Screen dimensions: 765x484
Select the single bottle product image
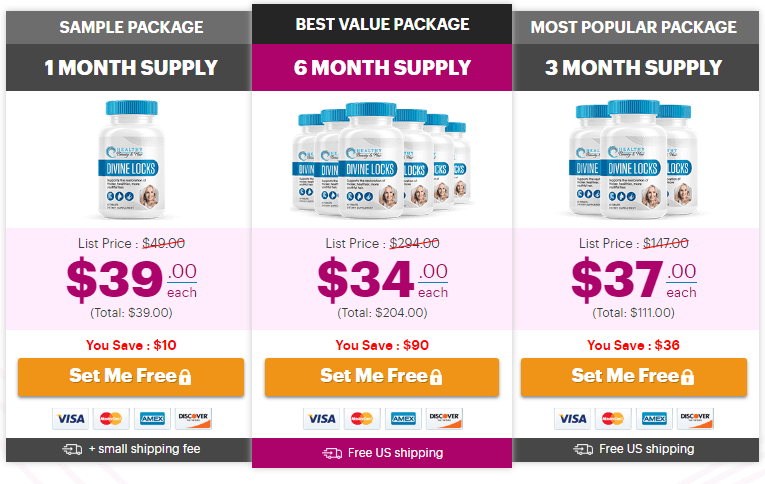pos(129,161)
